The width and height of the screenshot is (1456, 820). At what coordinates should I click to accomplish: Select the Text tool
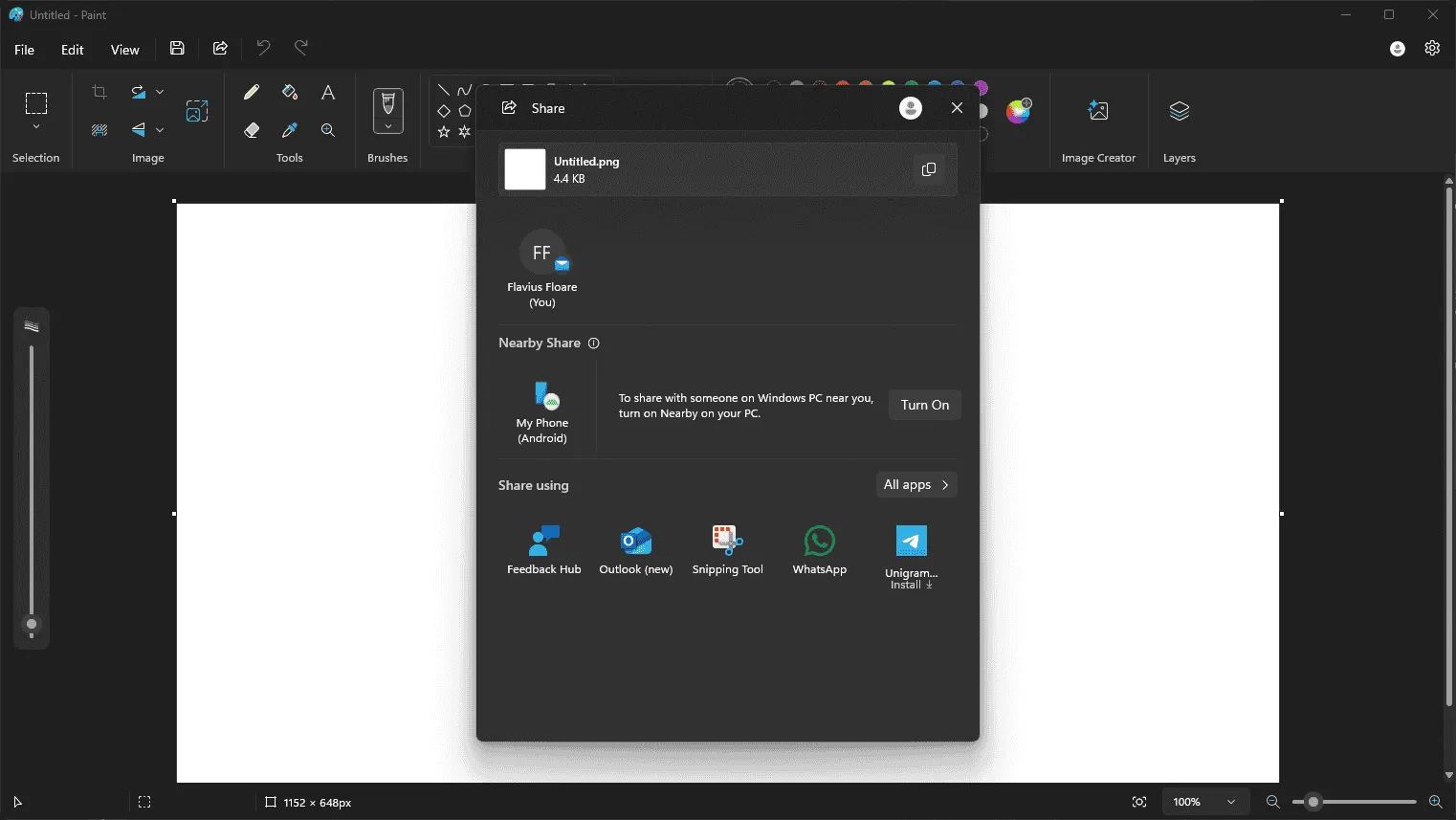pos(328,92)
